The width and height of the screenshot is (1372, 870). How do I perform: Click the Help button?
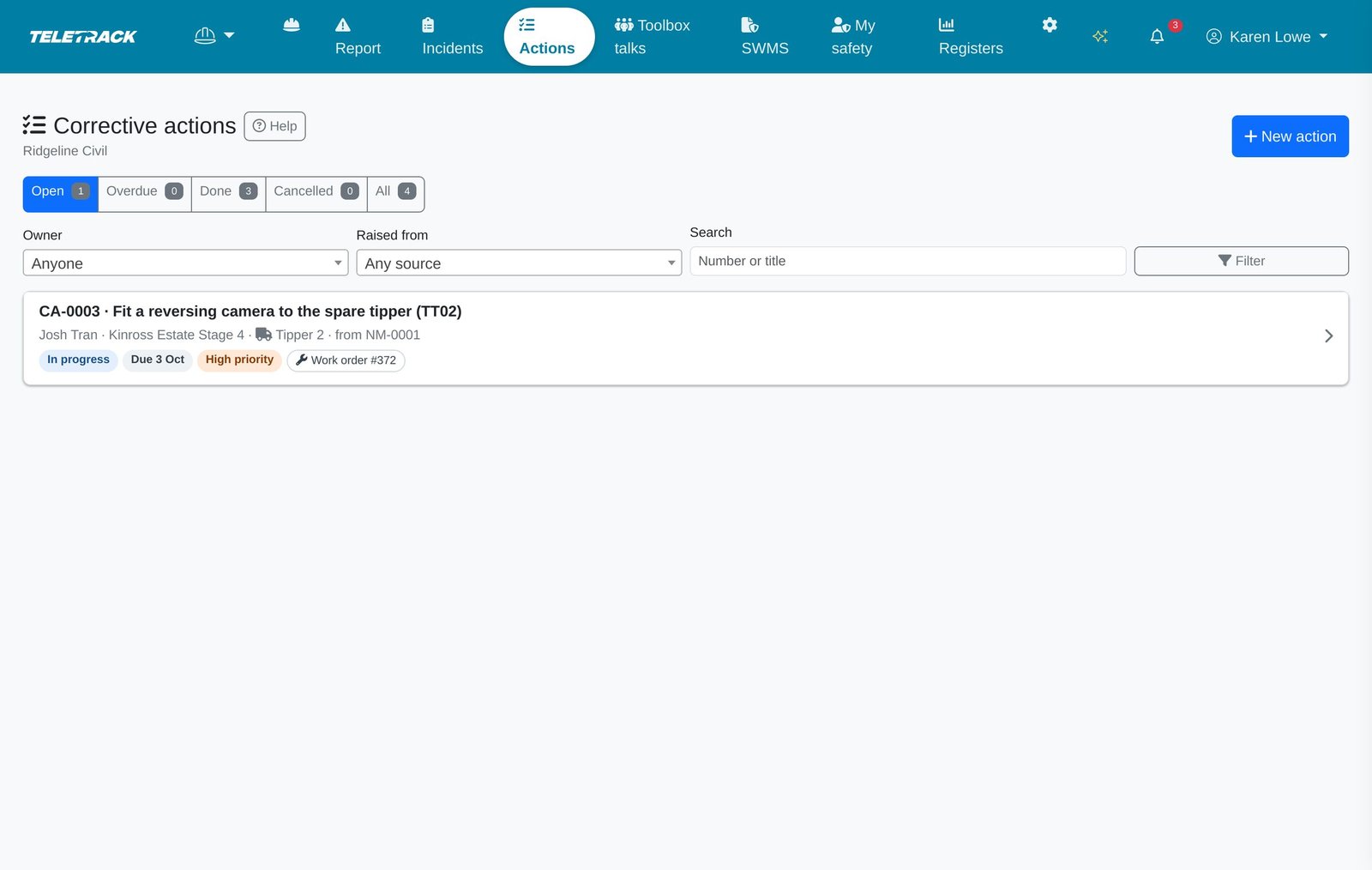click(274, 126)
